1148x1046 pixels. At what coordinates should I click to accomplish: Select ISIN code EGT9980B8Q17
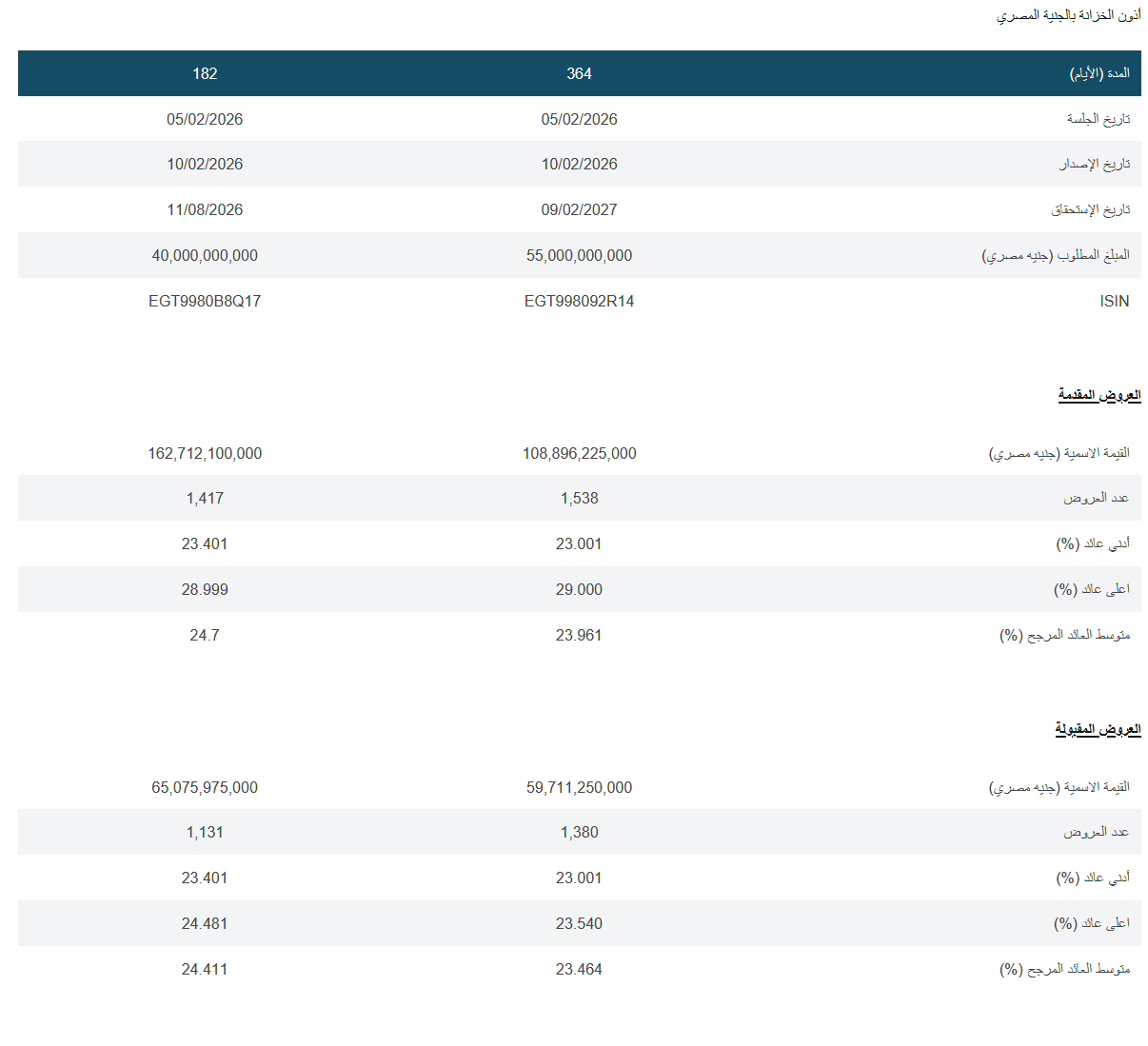tap(205, 301)
